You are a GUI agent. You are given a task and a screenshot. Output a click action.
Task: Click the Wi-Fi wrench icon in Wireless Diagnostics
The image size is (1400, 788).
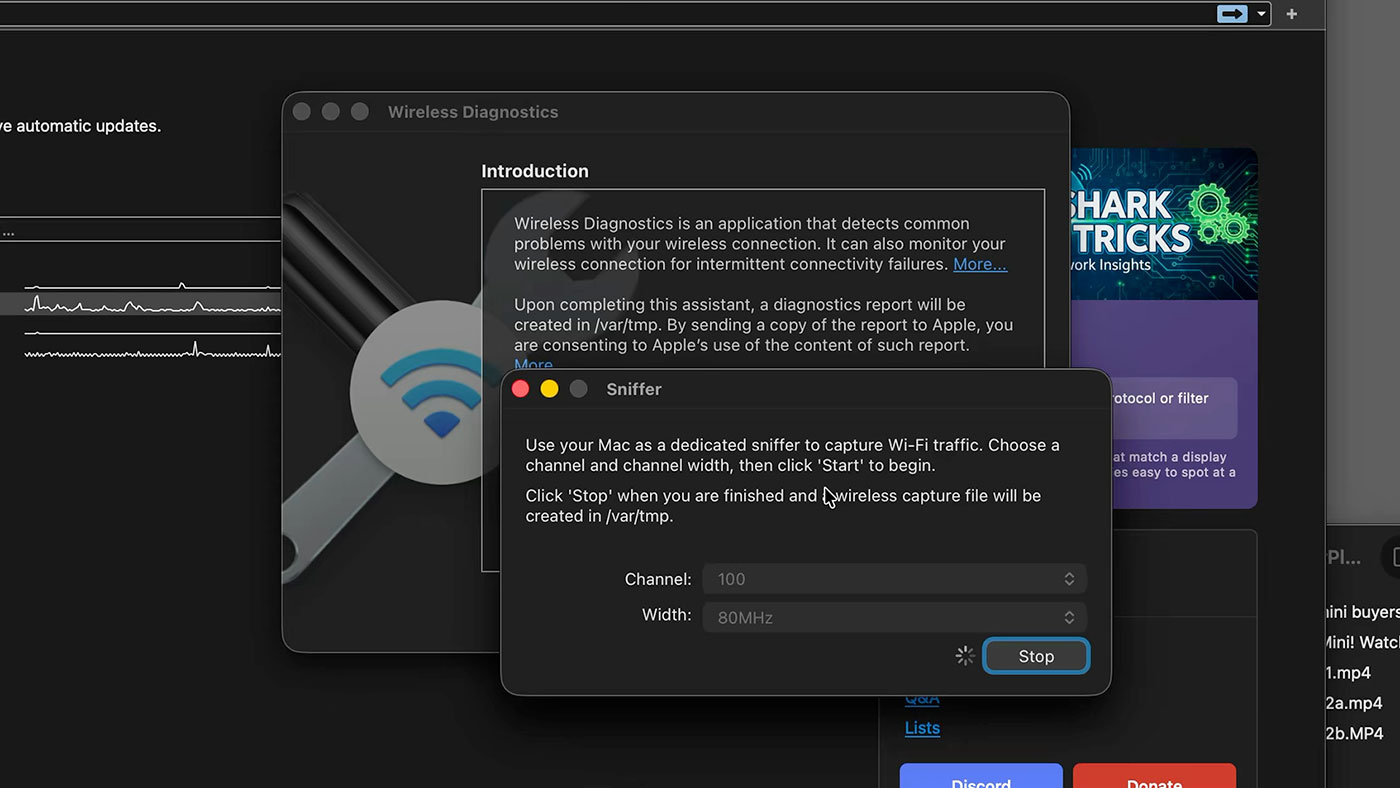[x=440, y=395]
